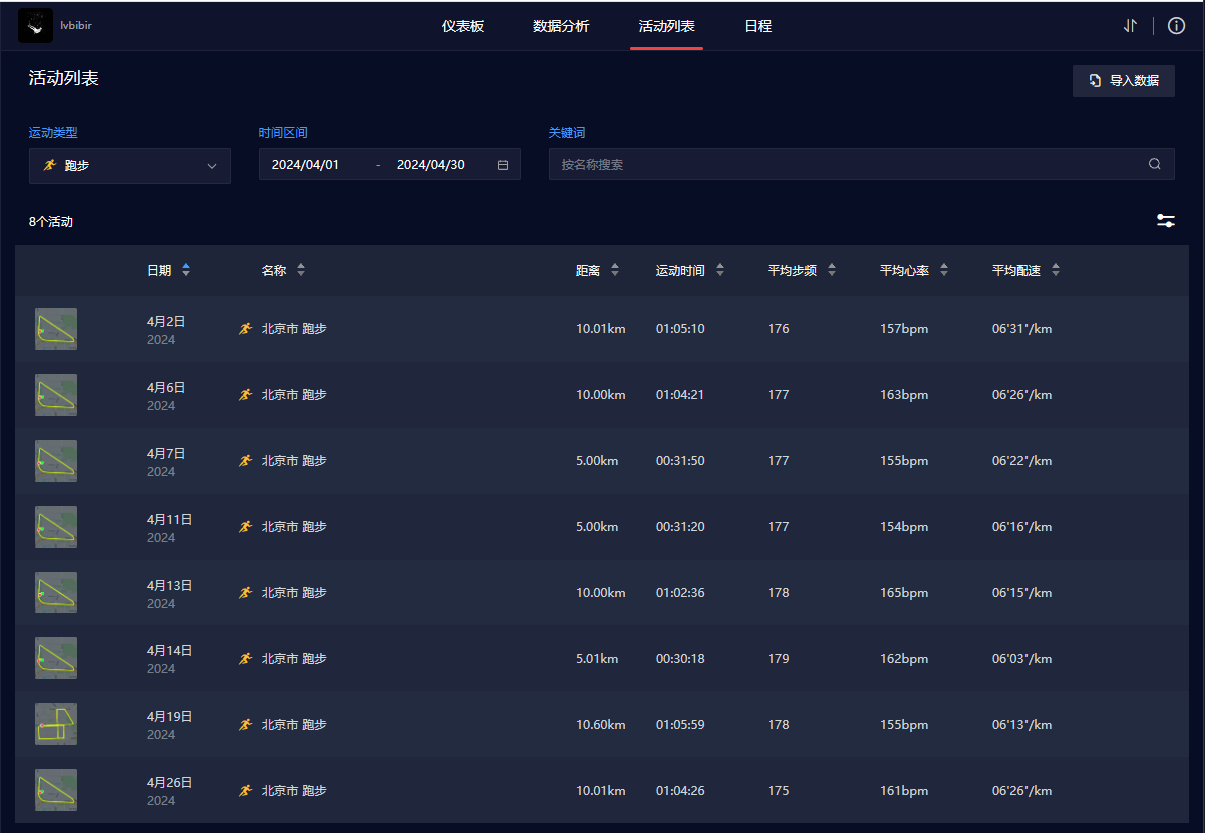
Task: Open end date 2024/04/30 picker
Action: [x=431, y=165]
